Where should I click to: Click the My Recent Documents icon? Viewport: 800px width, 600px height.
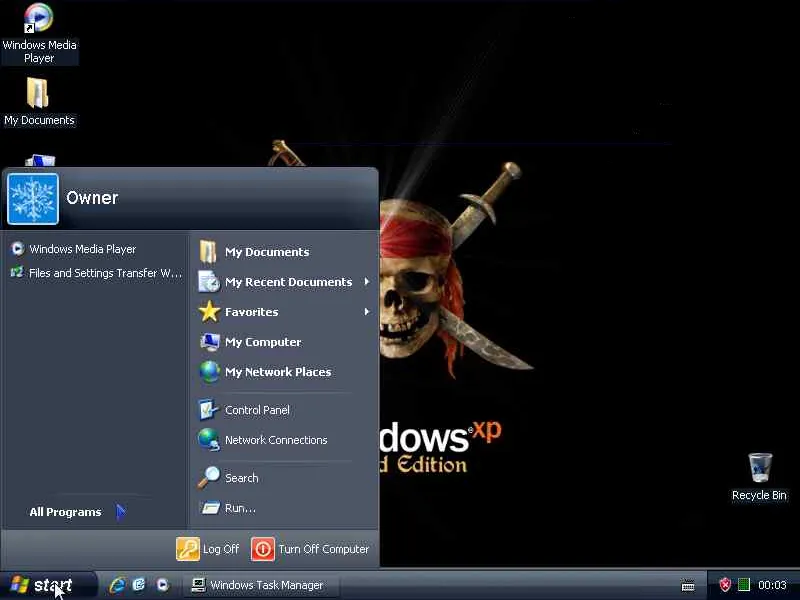[209, 282]
